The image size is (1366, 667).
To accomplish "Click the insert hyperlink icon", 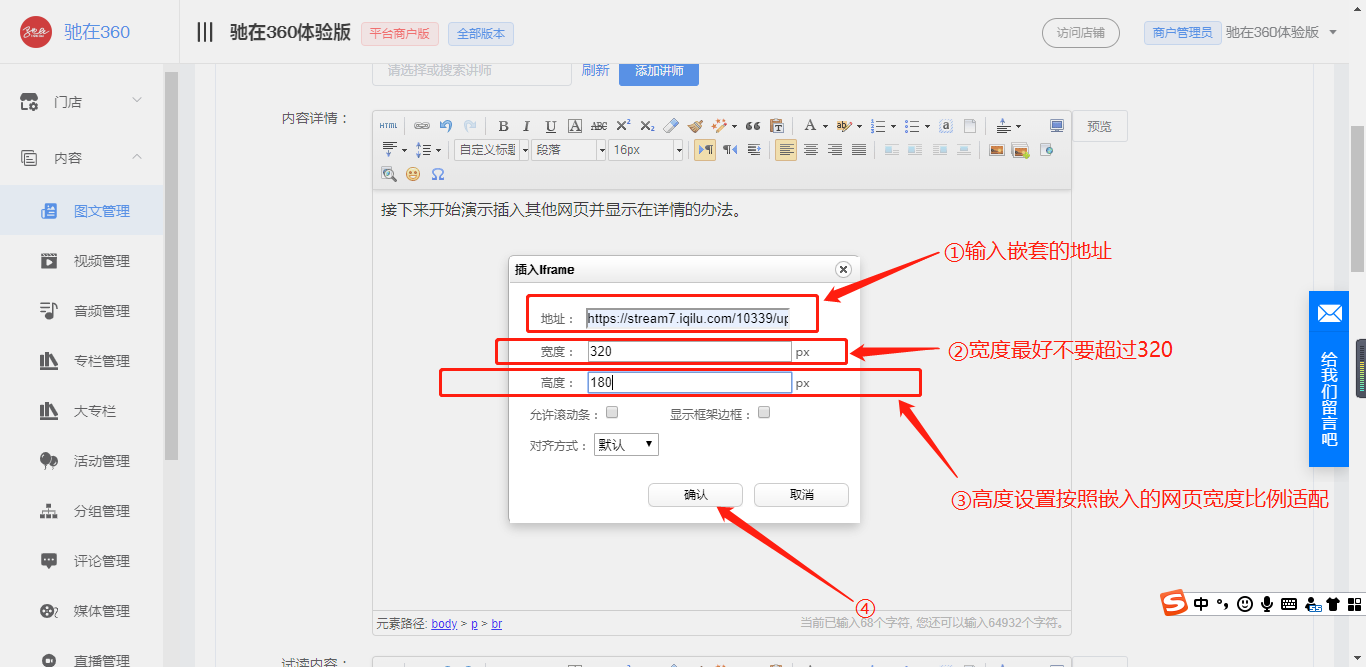I will pos(422,126).
